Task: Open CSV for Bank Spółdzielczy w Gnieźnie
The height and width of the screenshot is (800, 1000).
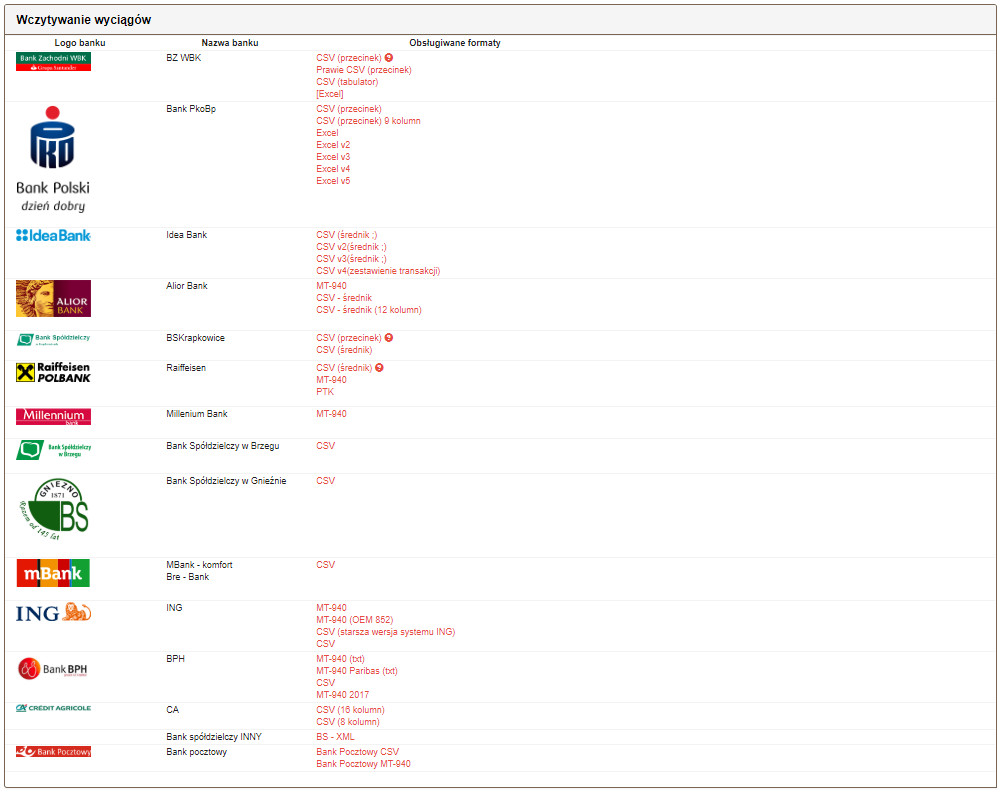Action: [326, 481]
